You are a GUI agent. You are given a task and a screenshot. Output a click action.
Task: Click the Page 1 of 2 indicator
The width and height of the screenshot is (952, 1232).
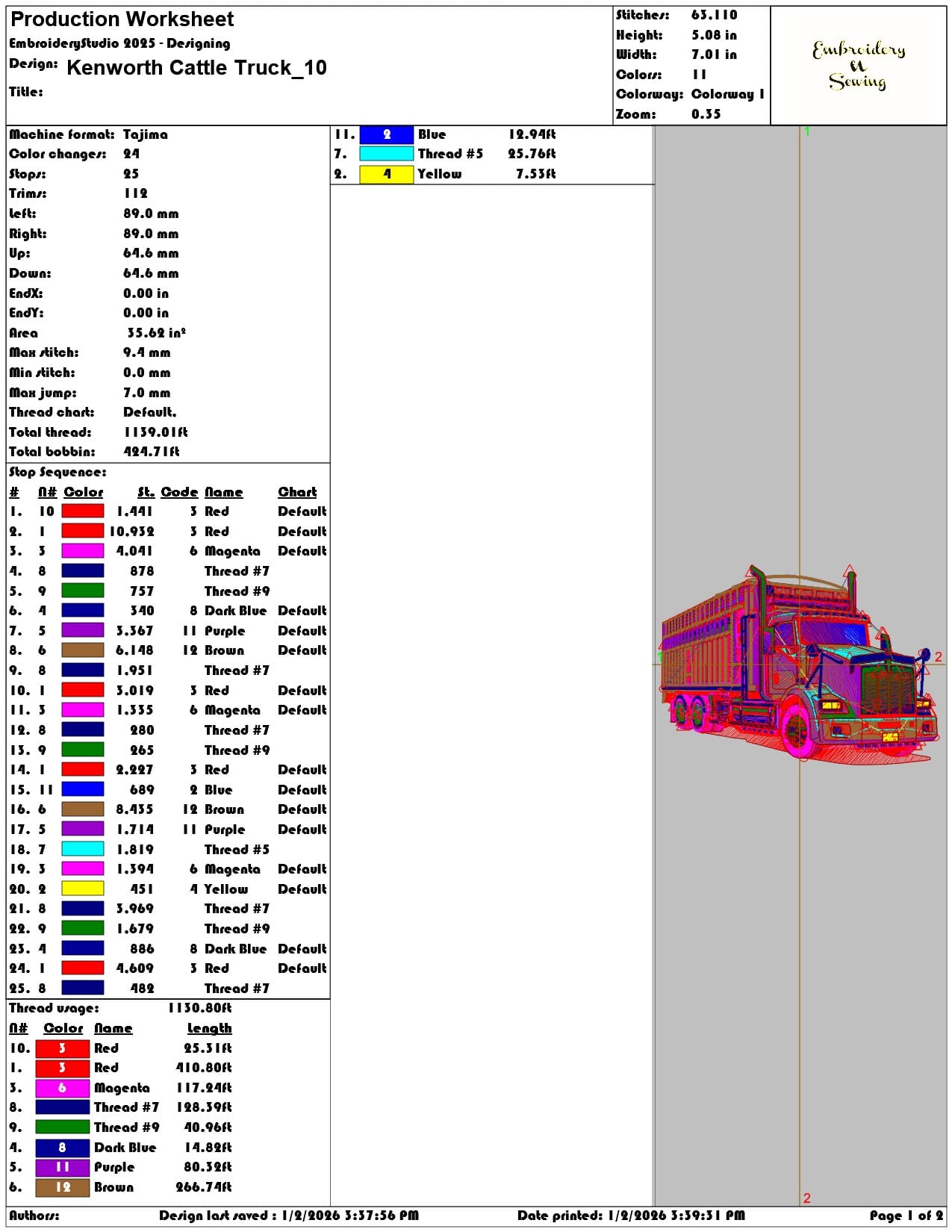coord(906,1216)
